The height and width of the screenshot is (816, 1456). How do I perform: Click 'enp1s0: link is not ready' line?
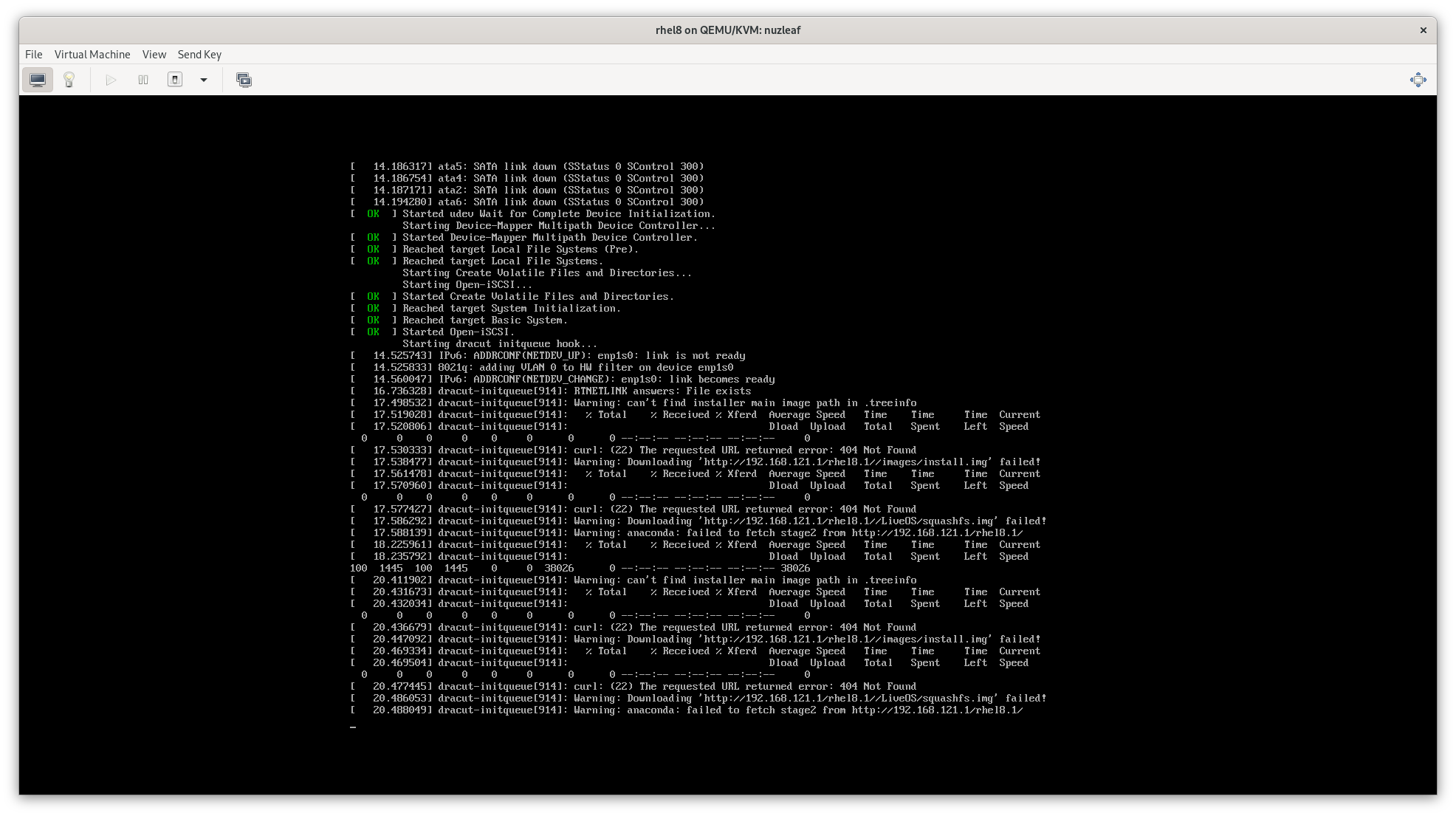pyautogui.click(x=548, y=356)
